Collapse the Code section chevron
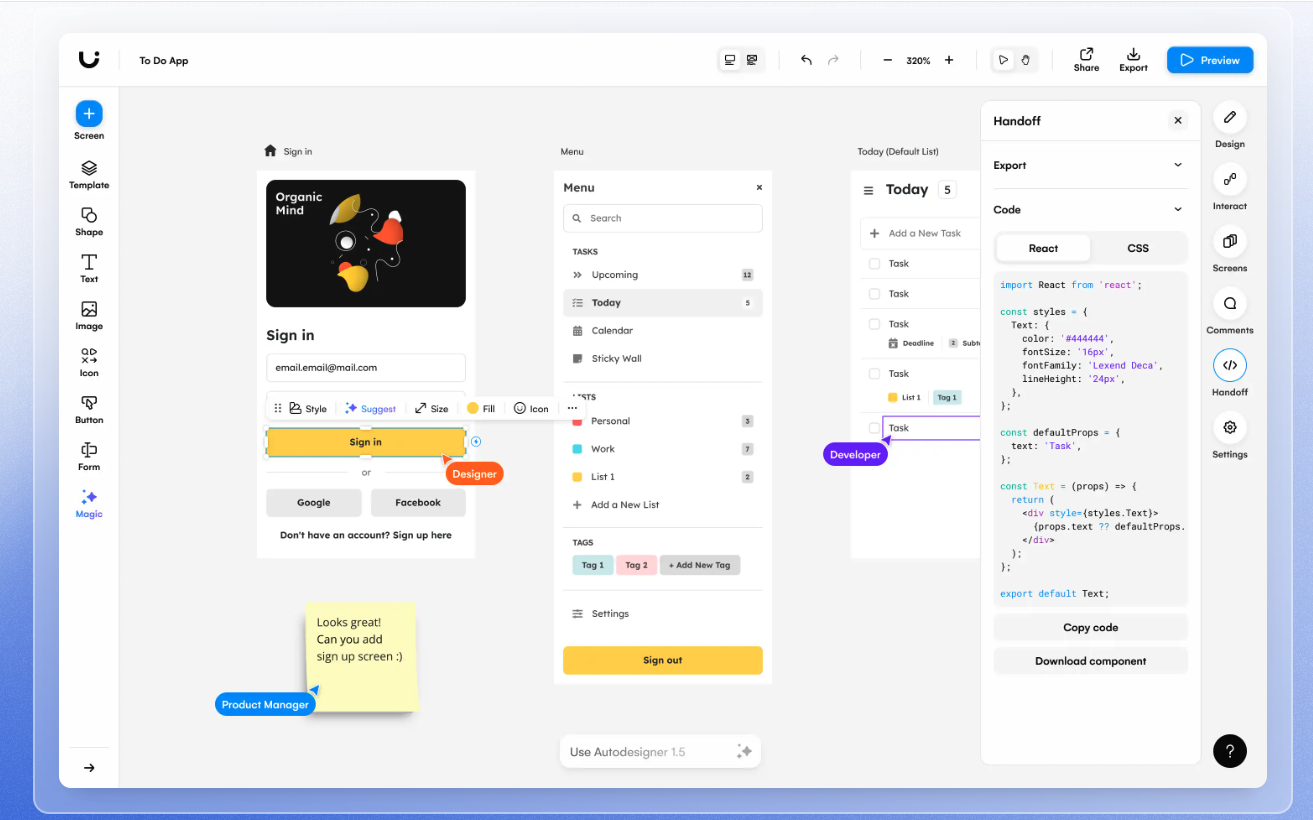 [x=1178, y=209]
